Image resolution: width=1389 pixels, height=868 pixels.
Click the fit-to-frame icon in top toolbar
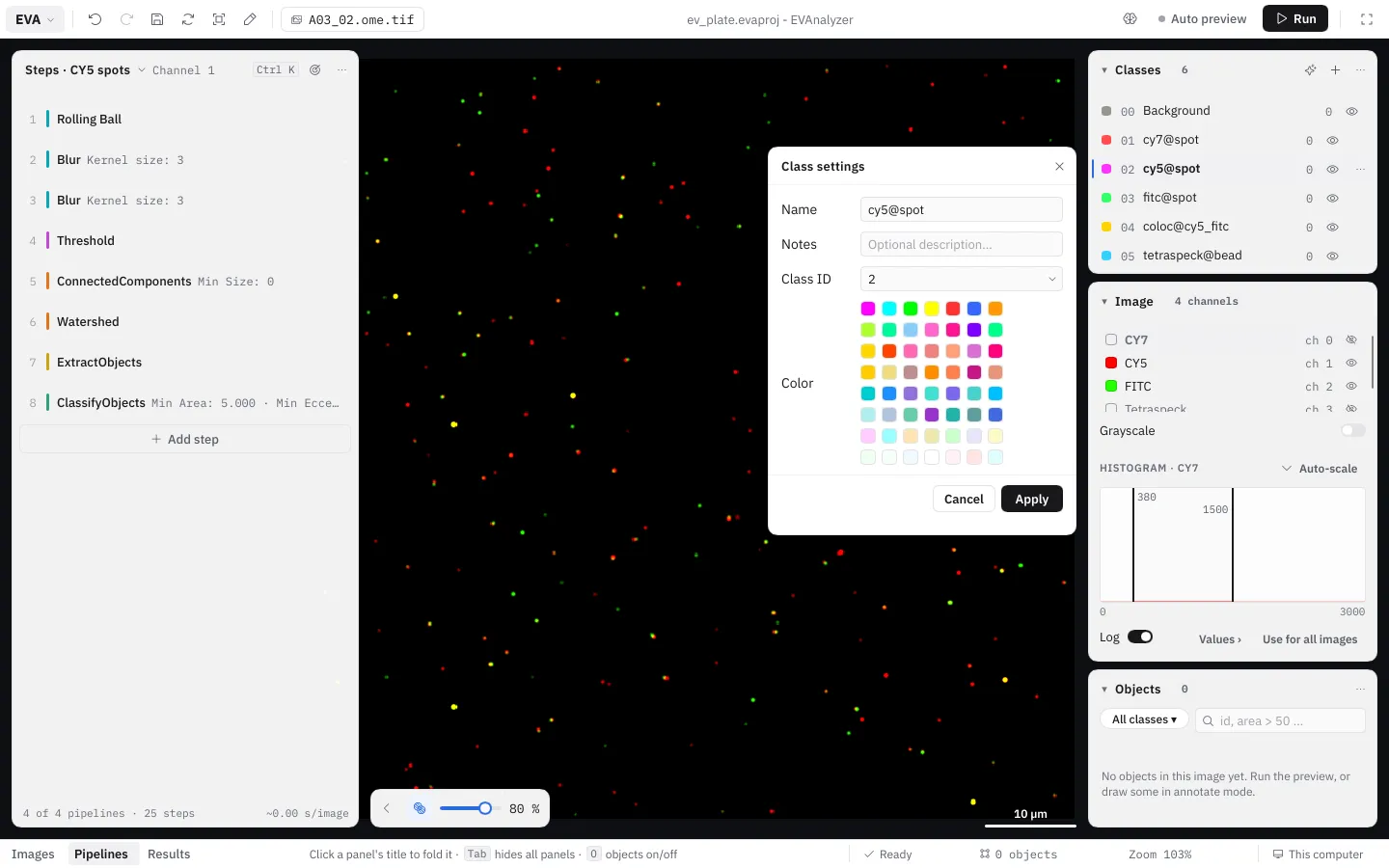pyautogui.click(x=219, y=19)
